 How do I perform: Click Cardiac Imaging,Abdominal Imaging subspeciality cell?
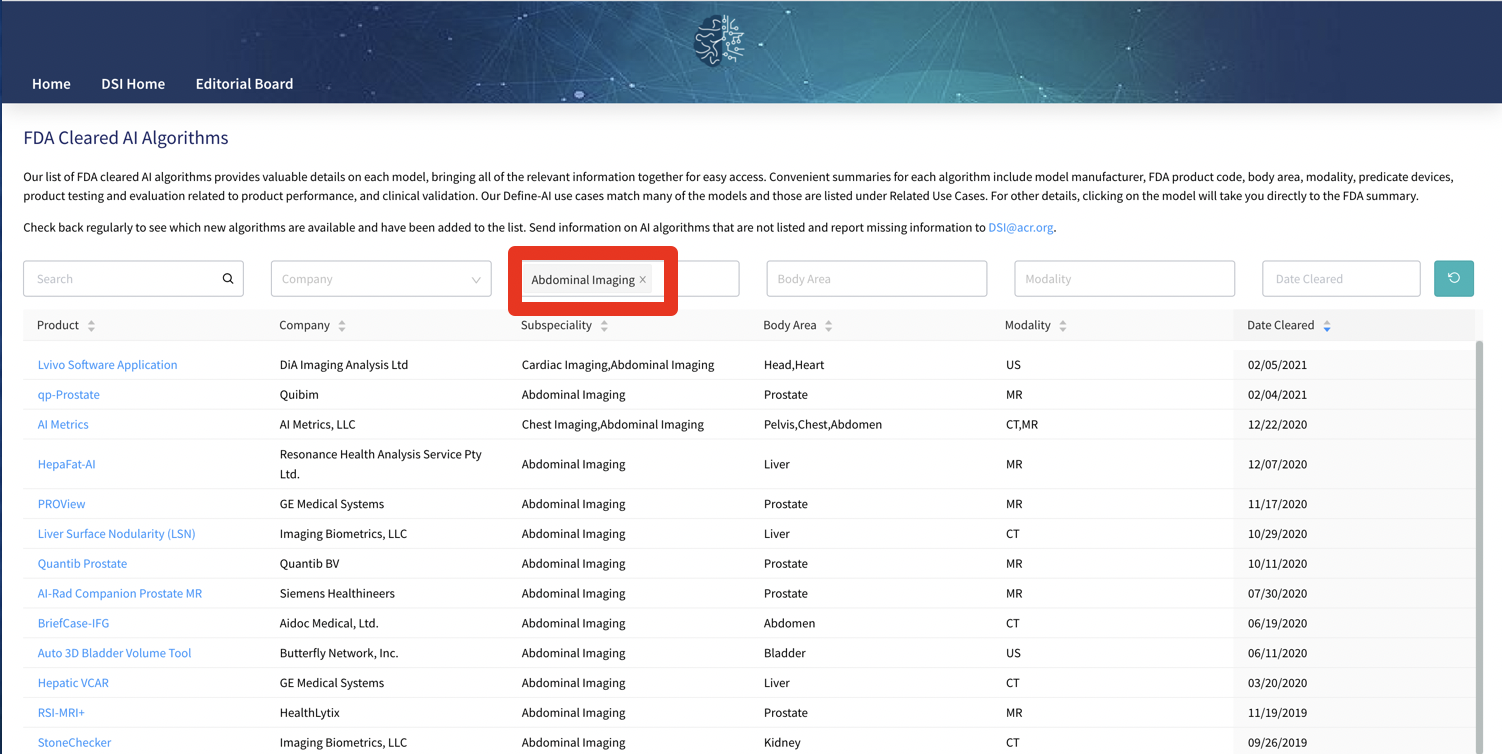[x=618, y=365]
